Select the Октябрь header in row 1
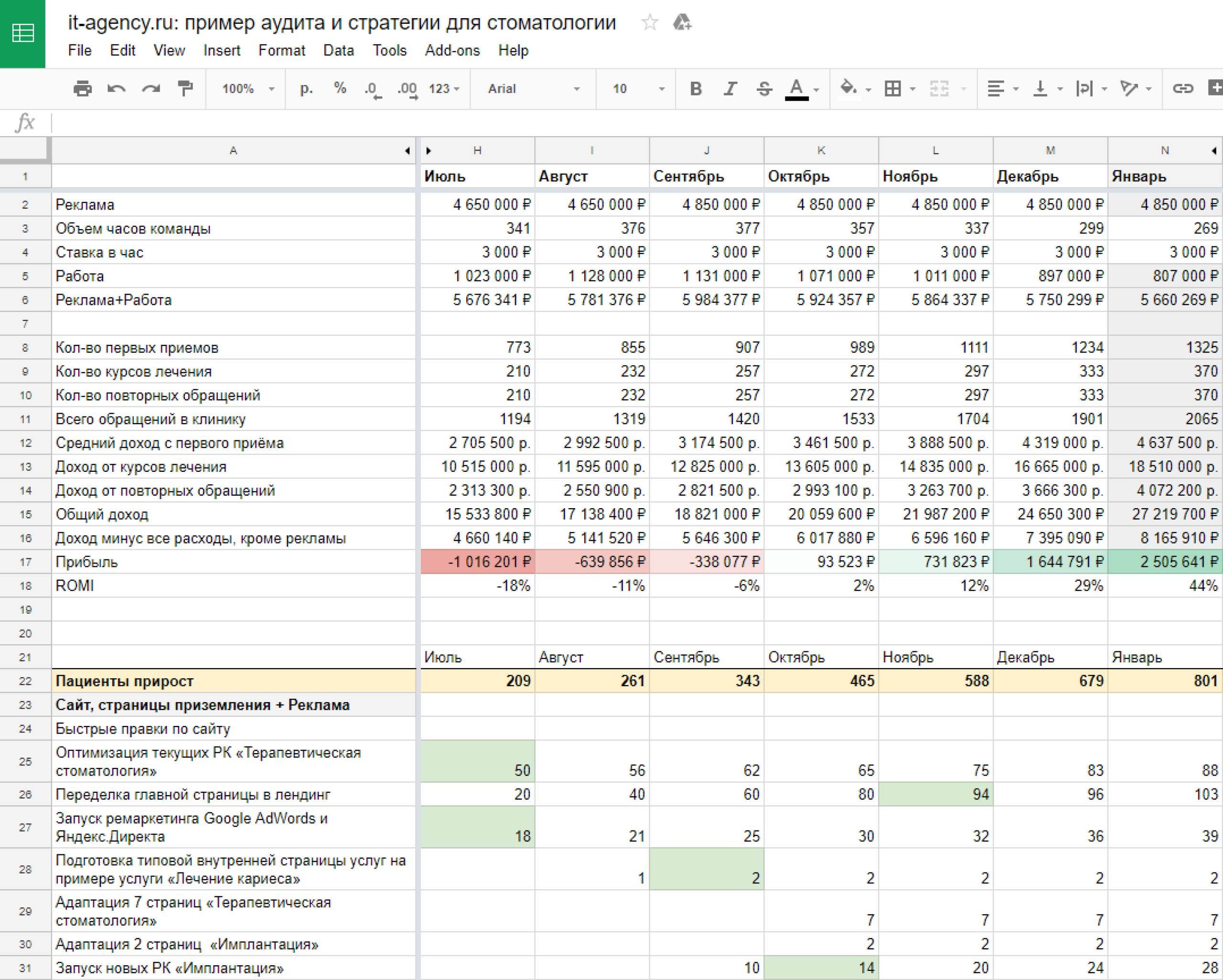The width and height of the screenshot is (1223, 980). coord(821,176)
